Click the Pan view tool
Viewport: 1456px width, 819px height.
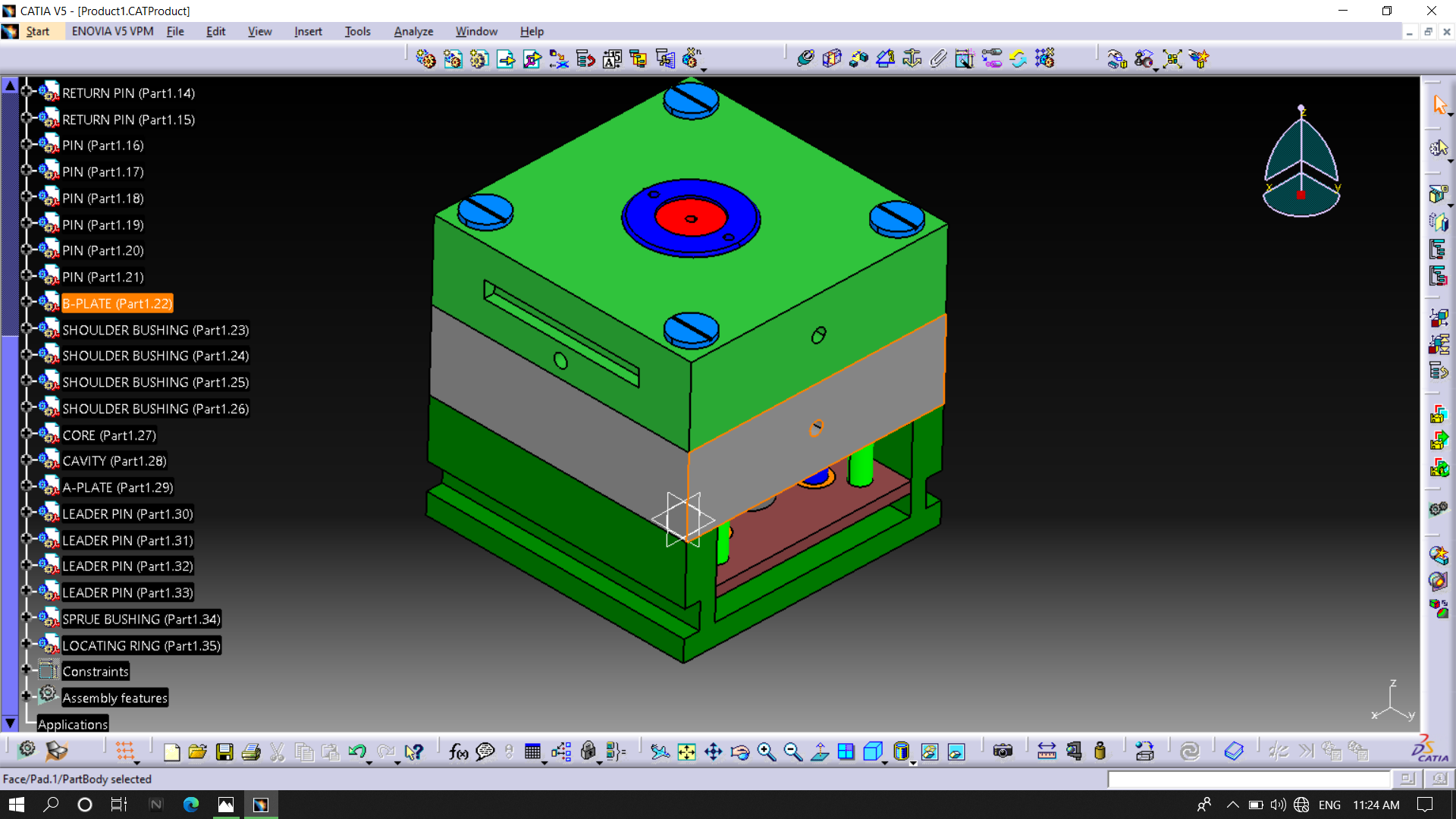[x=713, y=752]
